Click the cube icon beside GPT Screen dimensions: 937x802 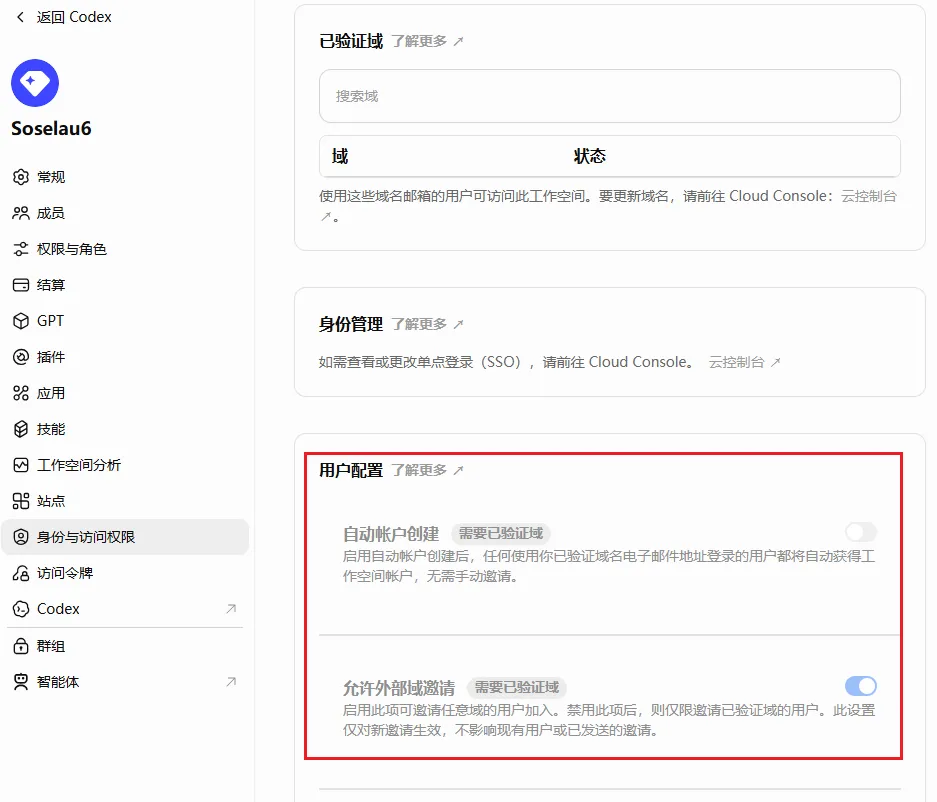21,321
